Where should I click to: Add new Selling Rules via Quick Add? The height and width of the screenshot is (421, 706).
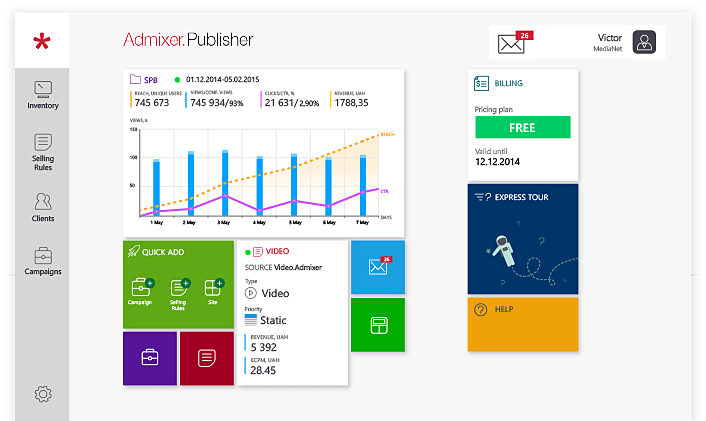coord(178,291)
